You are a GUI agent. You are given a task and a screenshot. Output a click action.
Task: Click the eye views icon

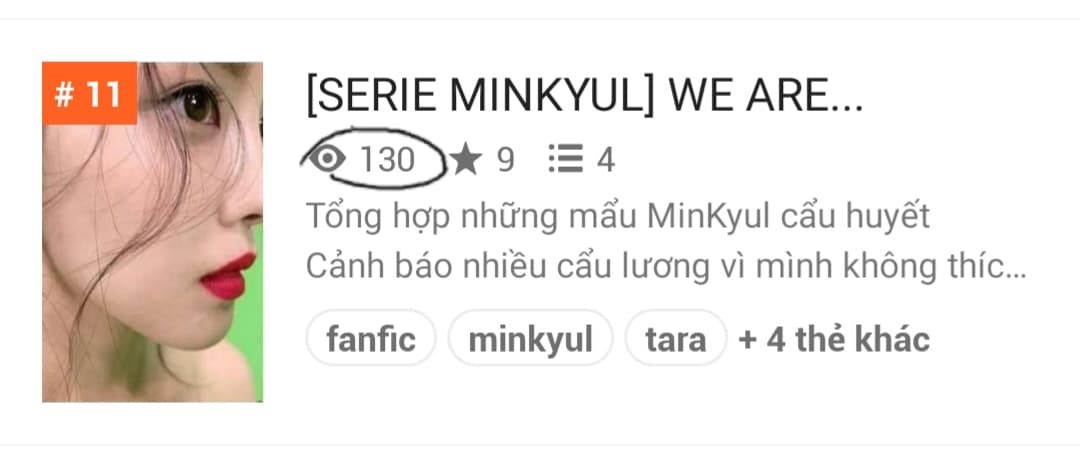click(x=326, y=159)
